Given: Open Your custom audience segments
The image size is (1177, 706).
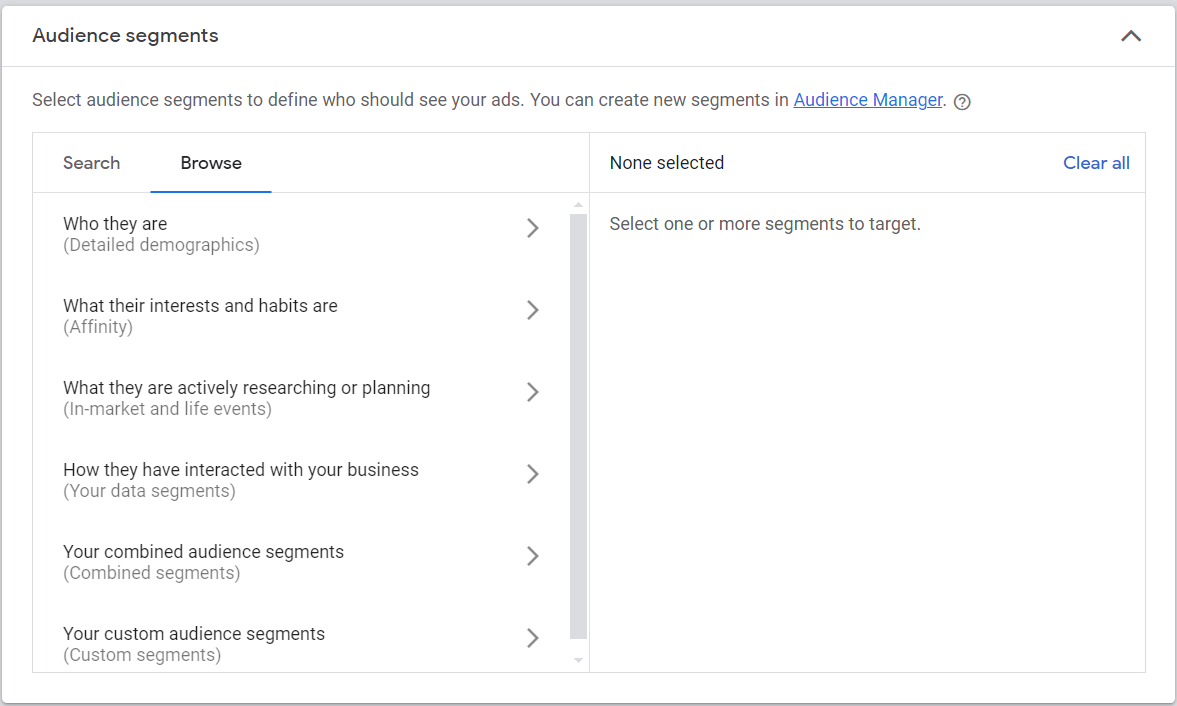Looking at the screenshot, I should coord(194,643).
